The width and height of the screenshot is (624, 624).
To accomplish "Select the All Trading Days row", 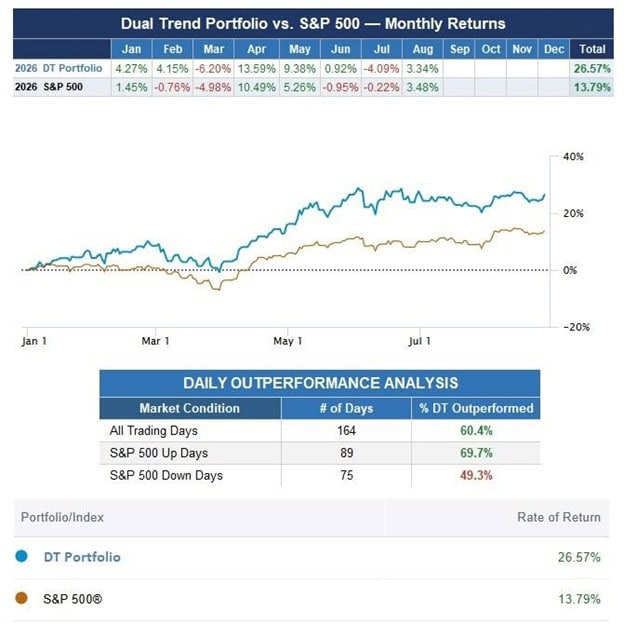I will tap(320, 431).
